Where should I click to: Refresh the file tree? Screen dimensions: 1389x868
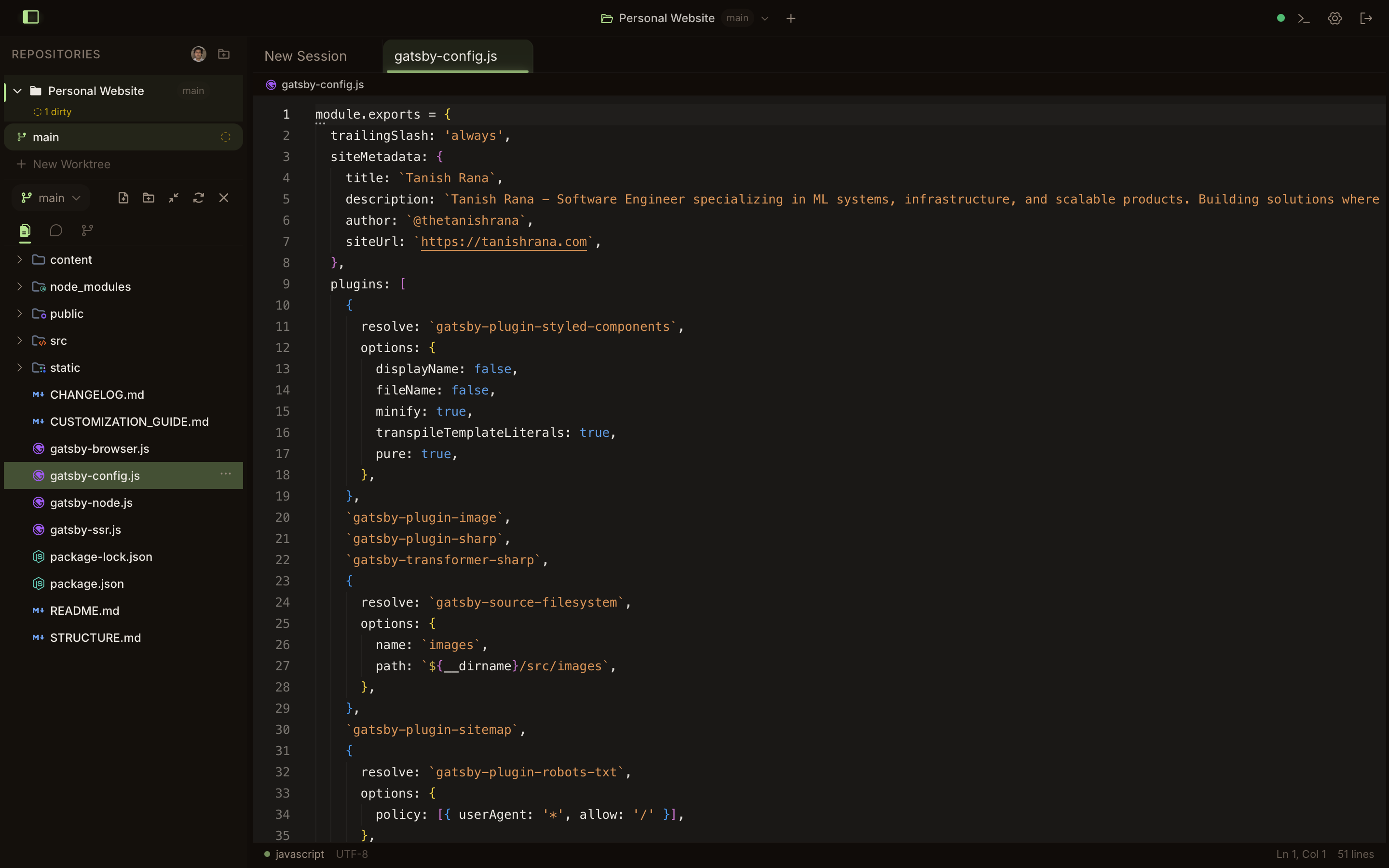click(199, 198)
